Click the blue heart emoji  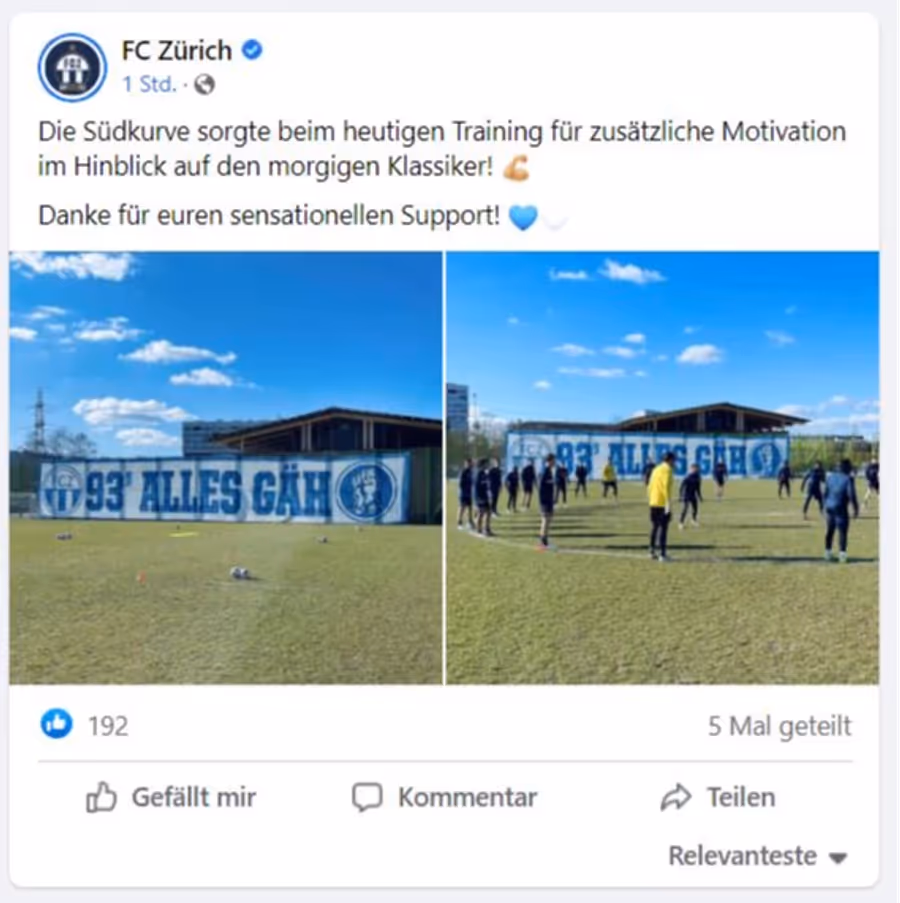click(x=523, y=217)
